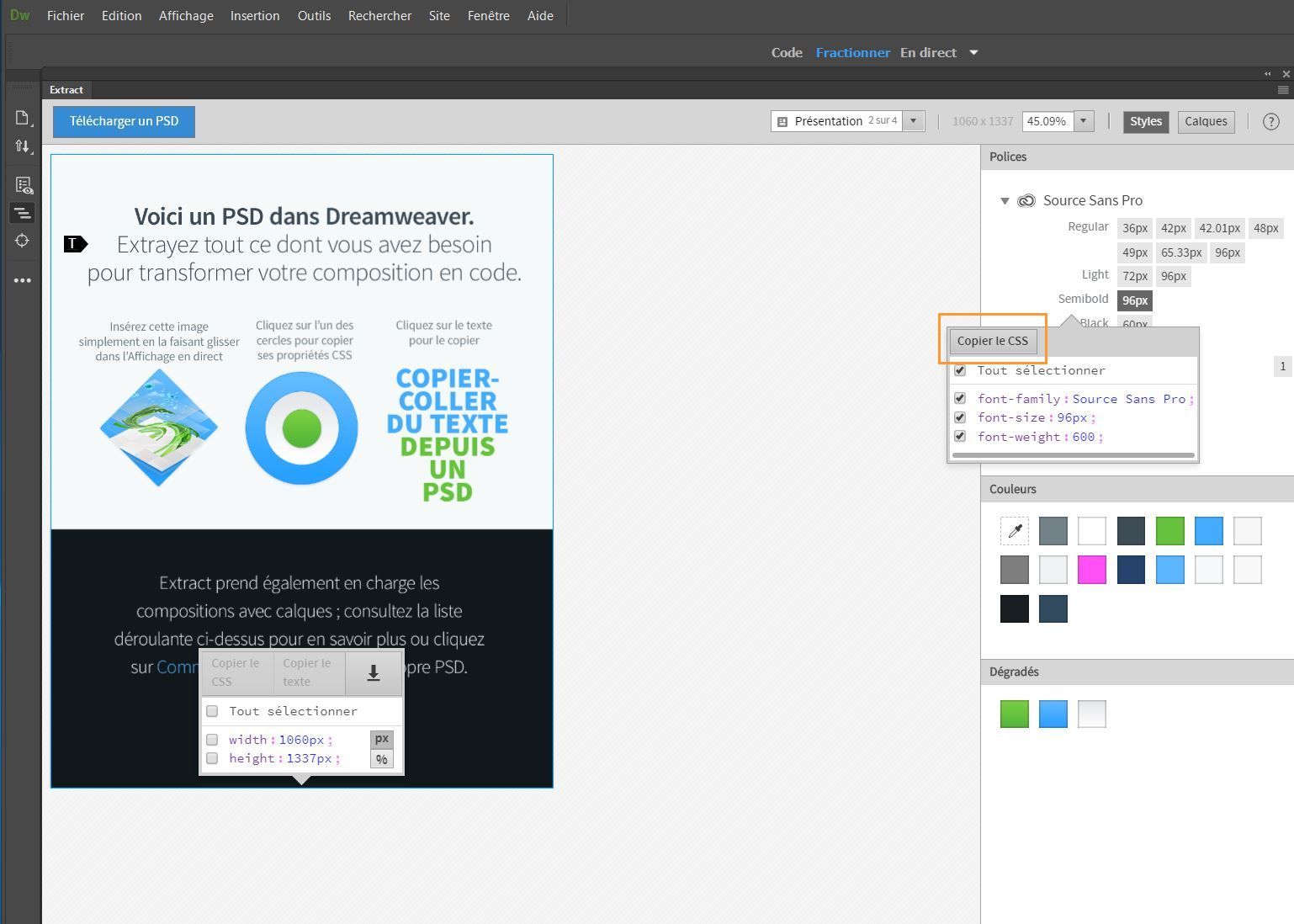1294x924 pixels.
Task: Select the Extract panel tab
Action: coord(66,90)
